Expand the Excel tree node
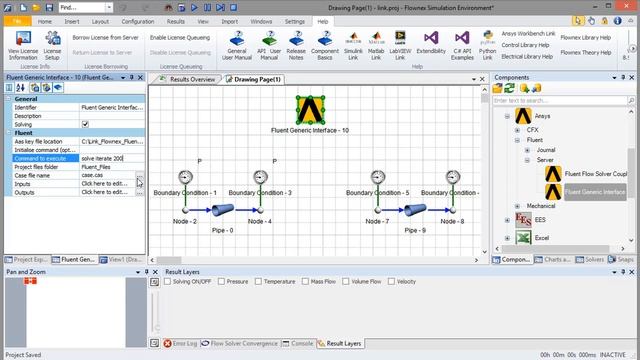Image resolution: width=640 pixels, height=360 pixels. click(x=507, y=238)
